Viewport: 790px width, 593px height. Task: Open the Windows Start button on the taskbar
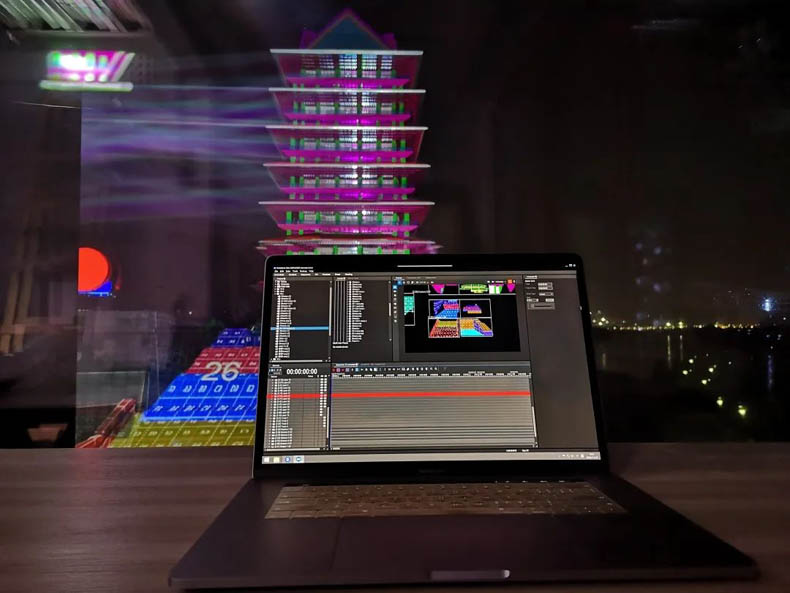[266, 459]
